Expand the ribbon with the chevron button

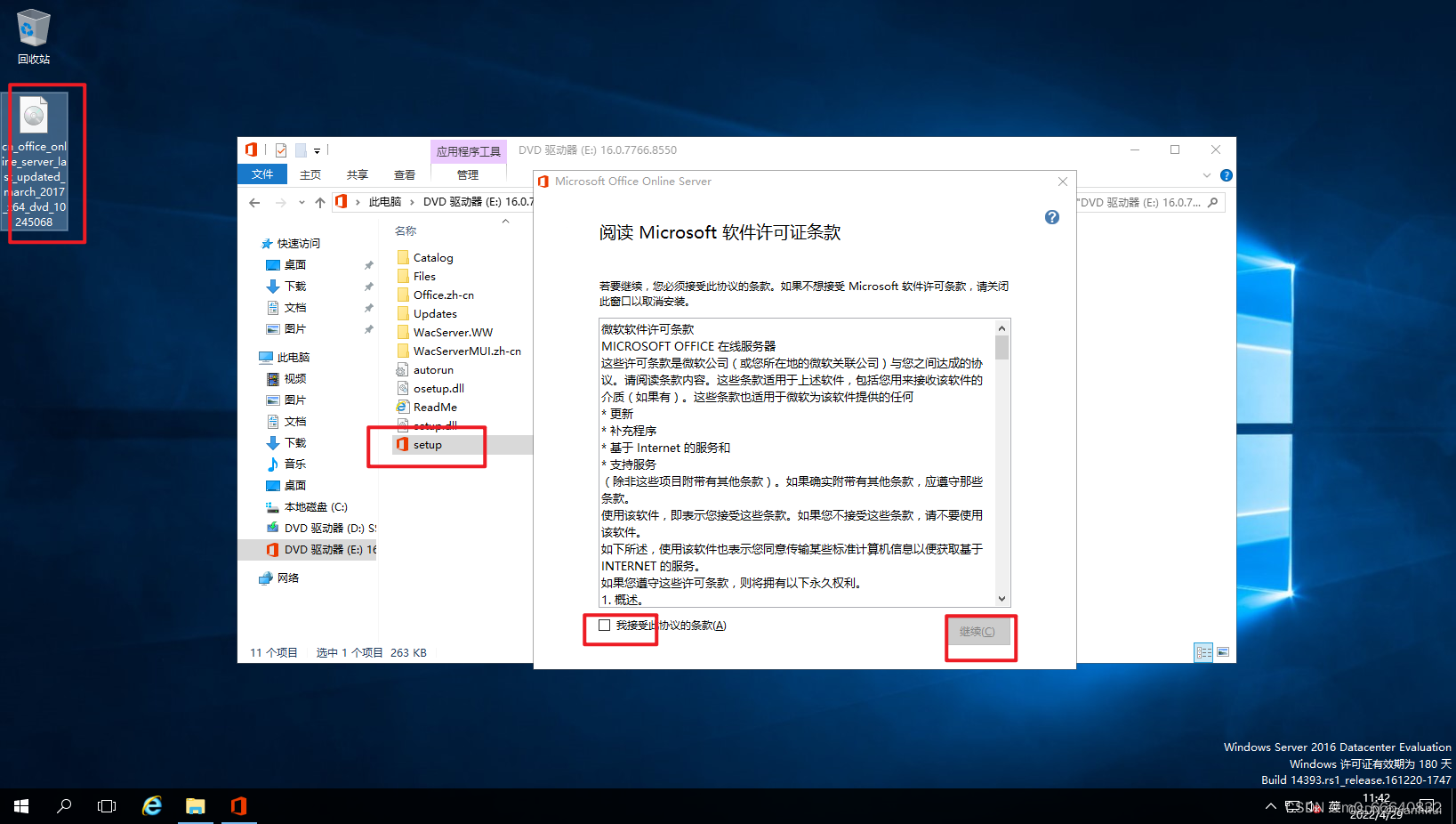pyautogui.click(x=1207, y=175)
